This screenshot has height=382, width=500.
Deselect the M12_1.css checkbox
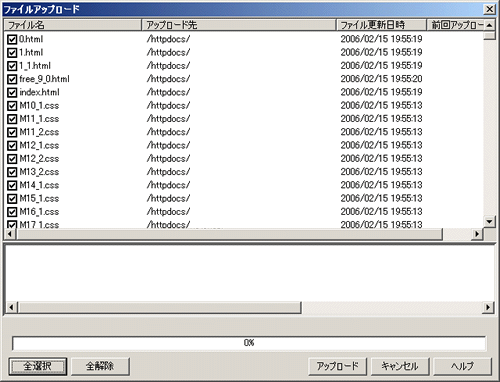point(12,146)
